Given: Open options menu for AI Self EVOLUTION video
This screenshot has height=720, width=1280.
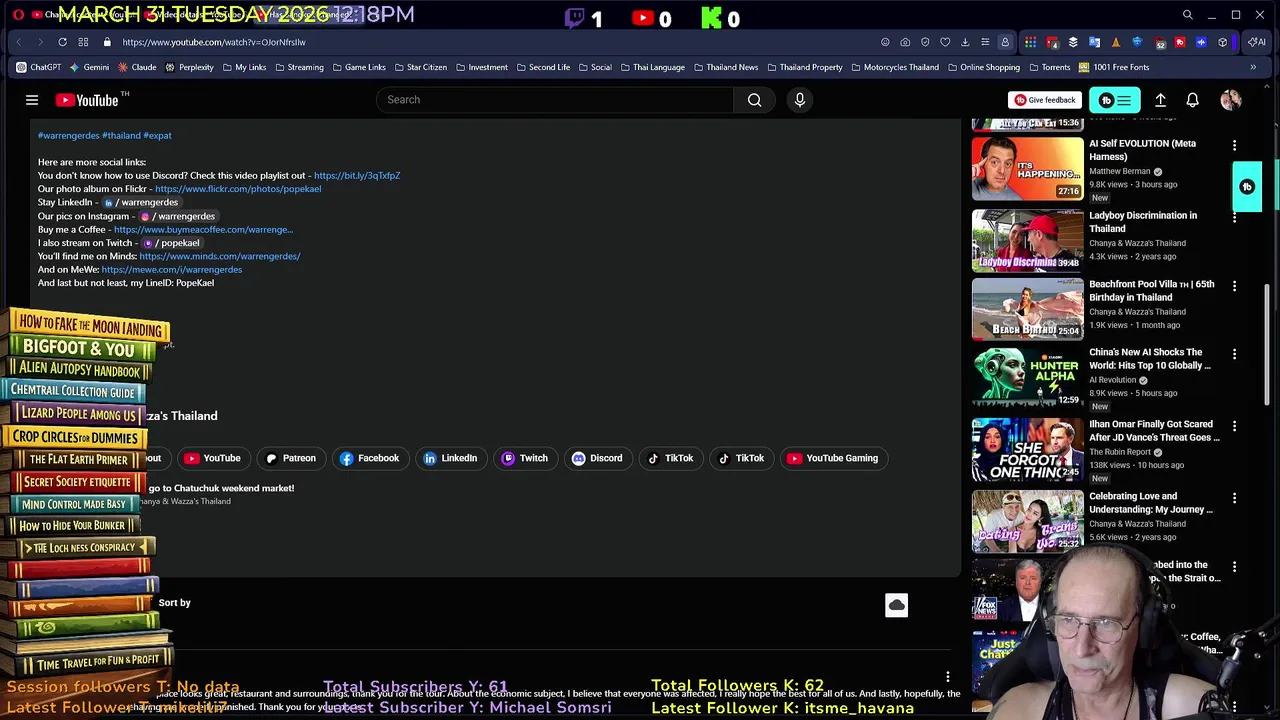Looking at the screenshot, I should click(x=1234, y=146).
